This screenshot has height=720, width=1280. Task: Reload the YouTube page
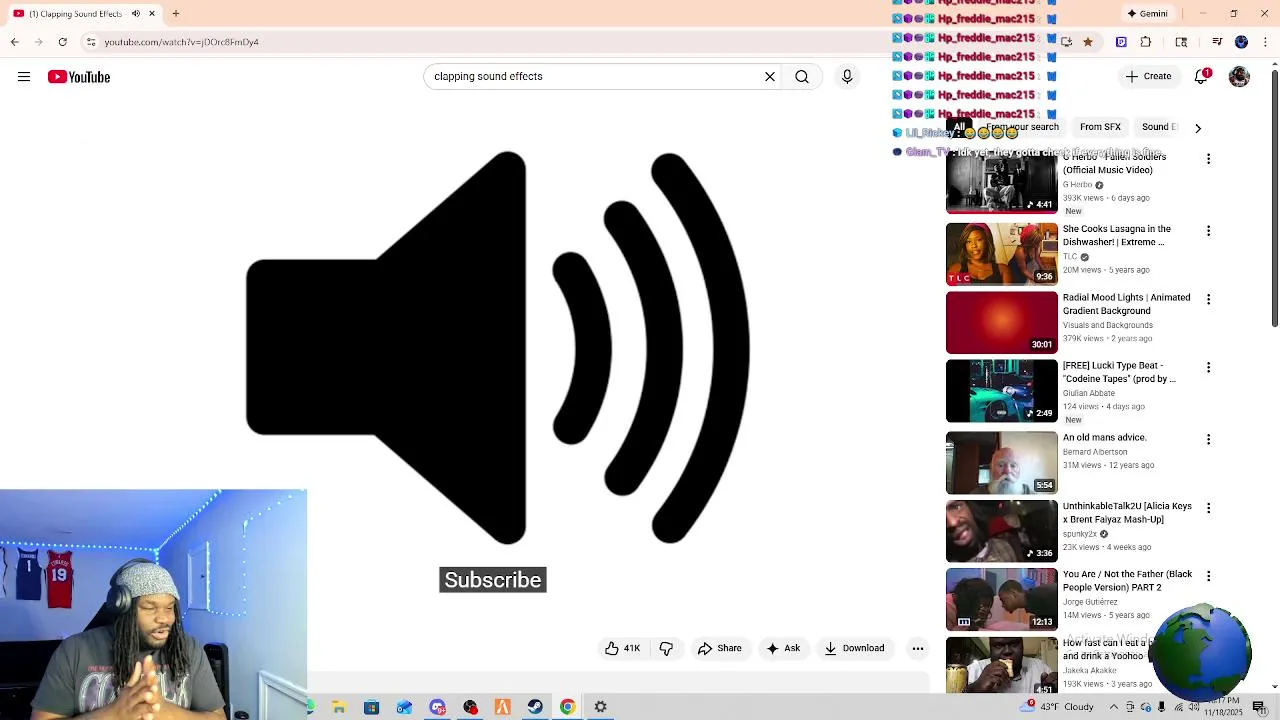(x=62, y=41)
